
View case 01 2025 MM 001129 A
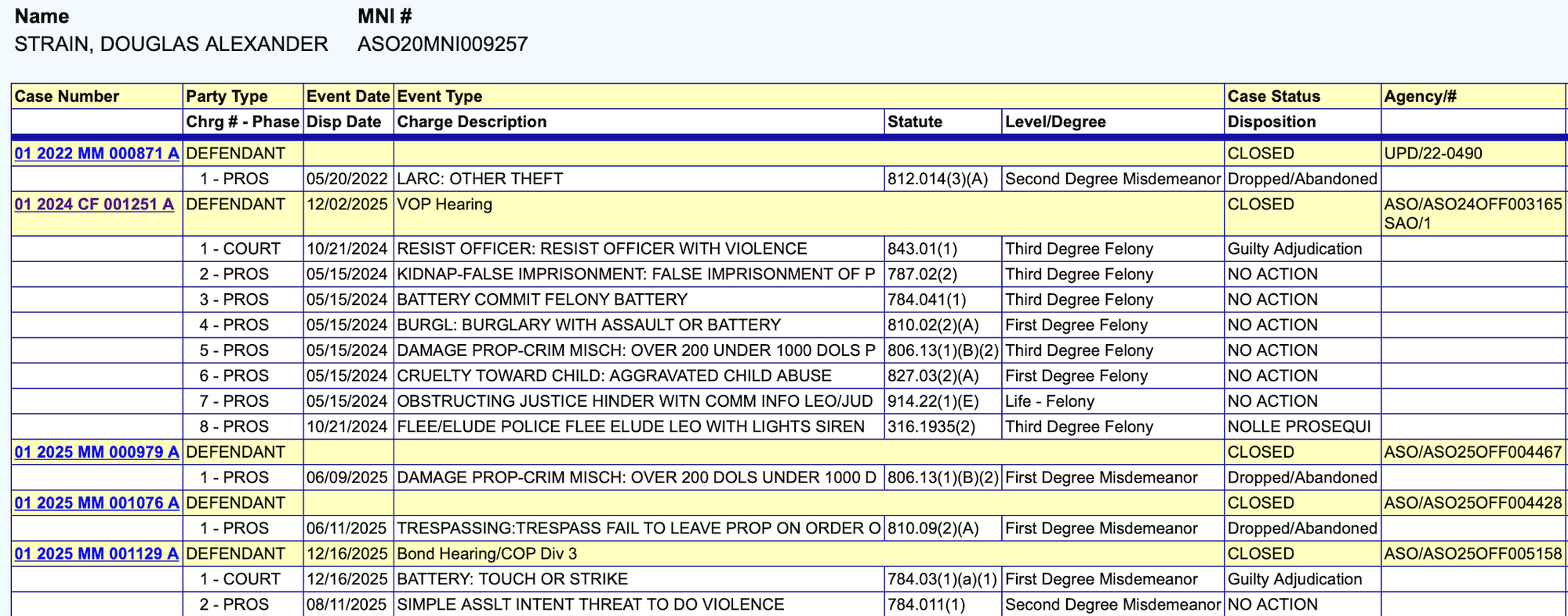[x=96, y=554]
